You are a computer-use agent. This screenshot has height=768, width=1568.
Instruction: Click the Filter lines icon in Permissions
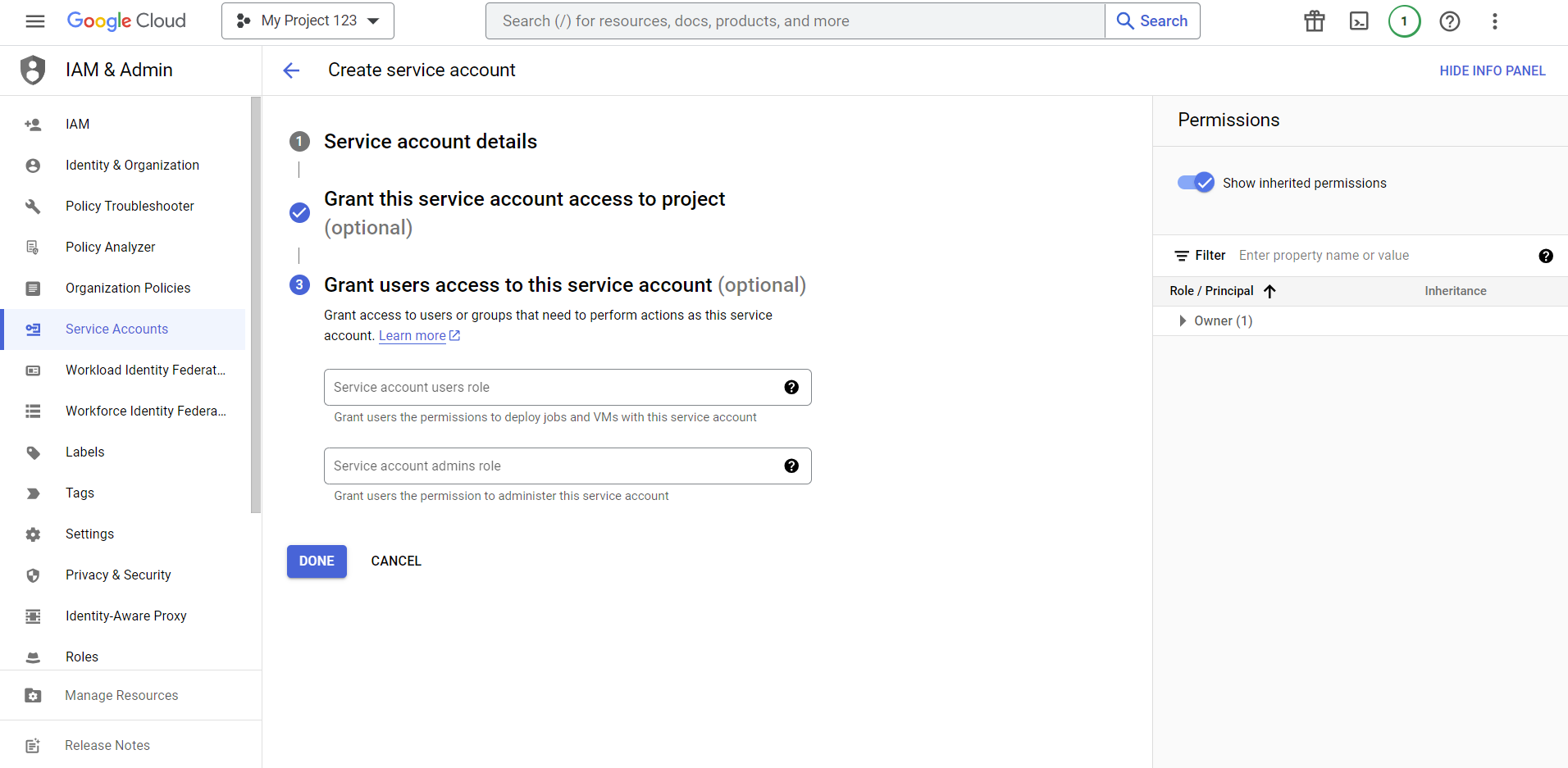pos(1182,256)
